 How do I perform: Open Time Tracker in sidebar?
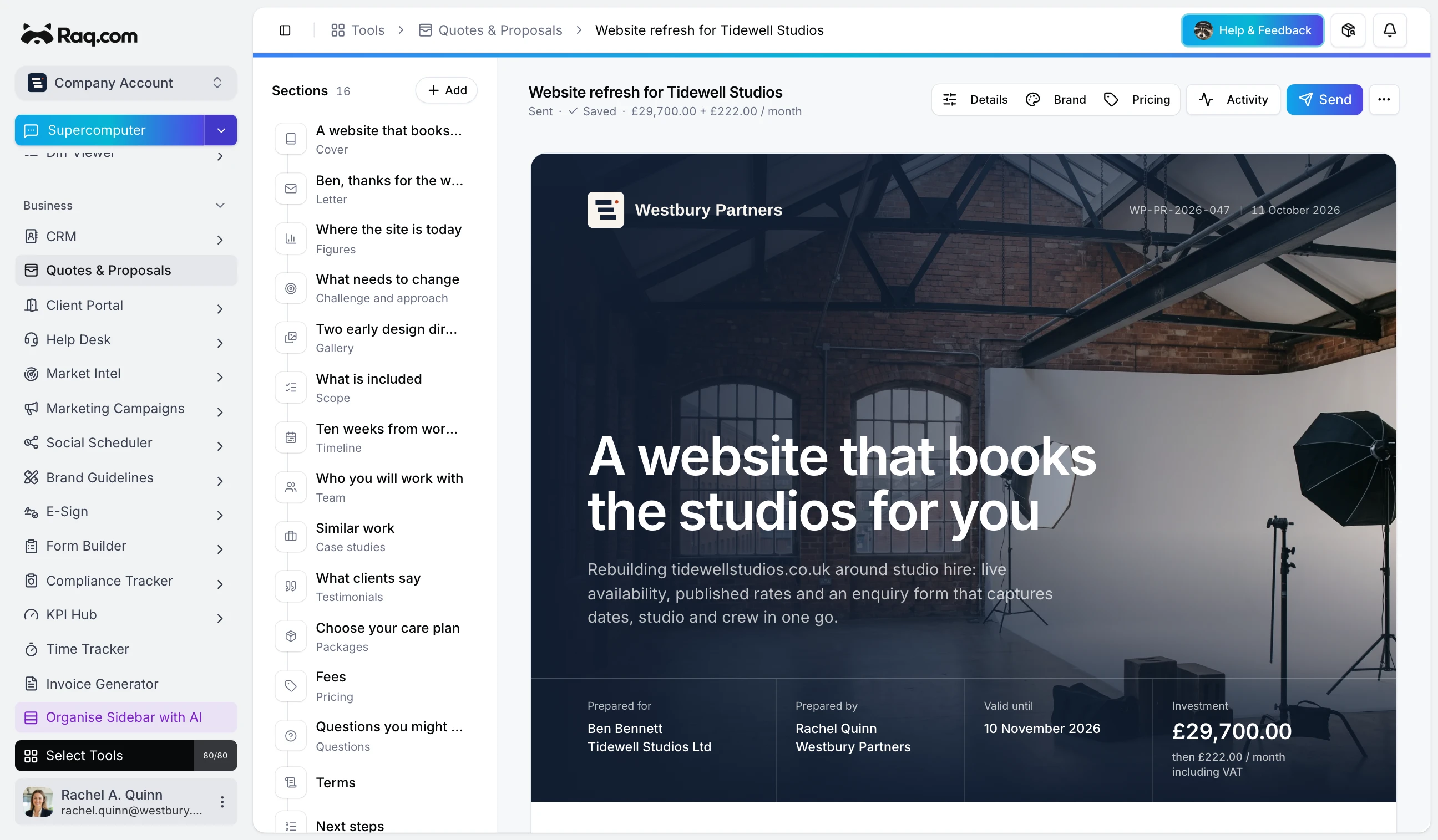126,649
